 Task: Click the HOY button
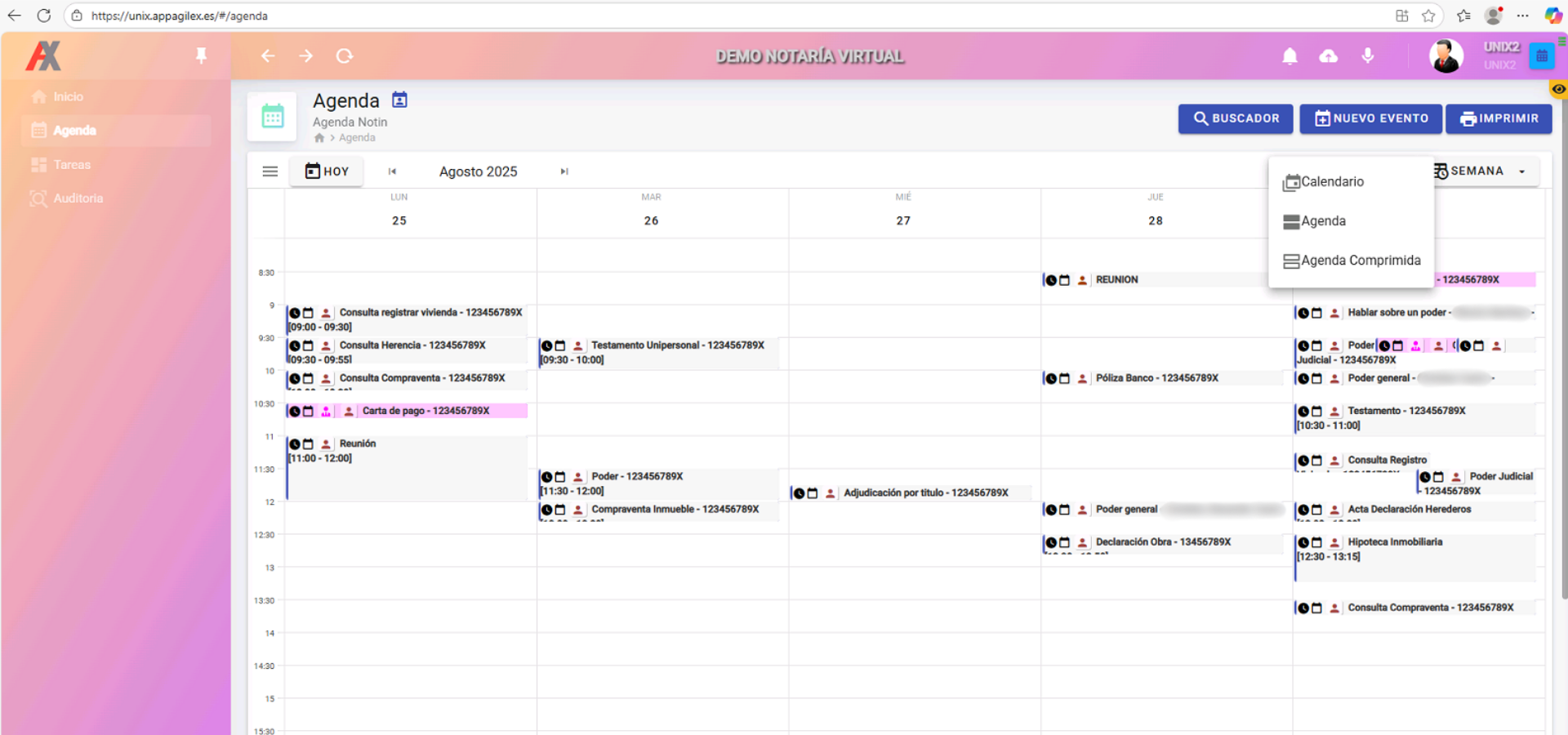point(327,171)
